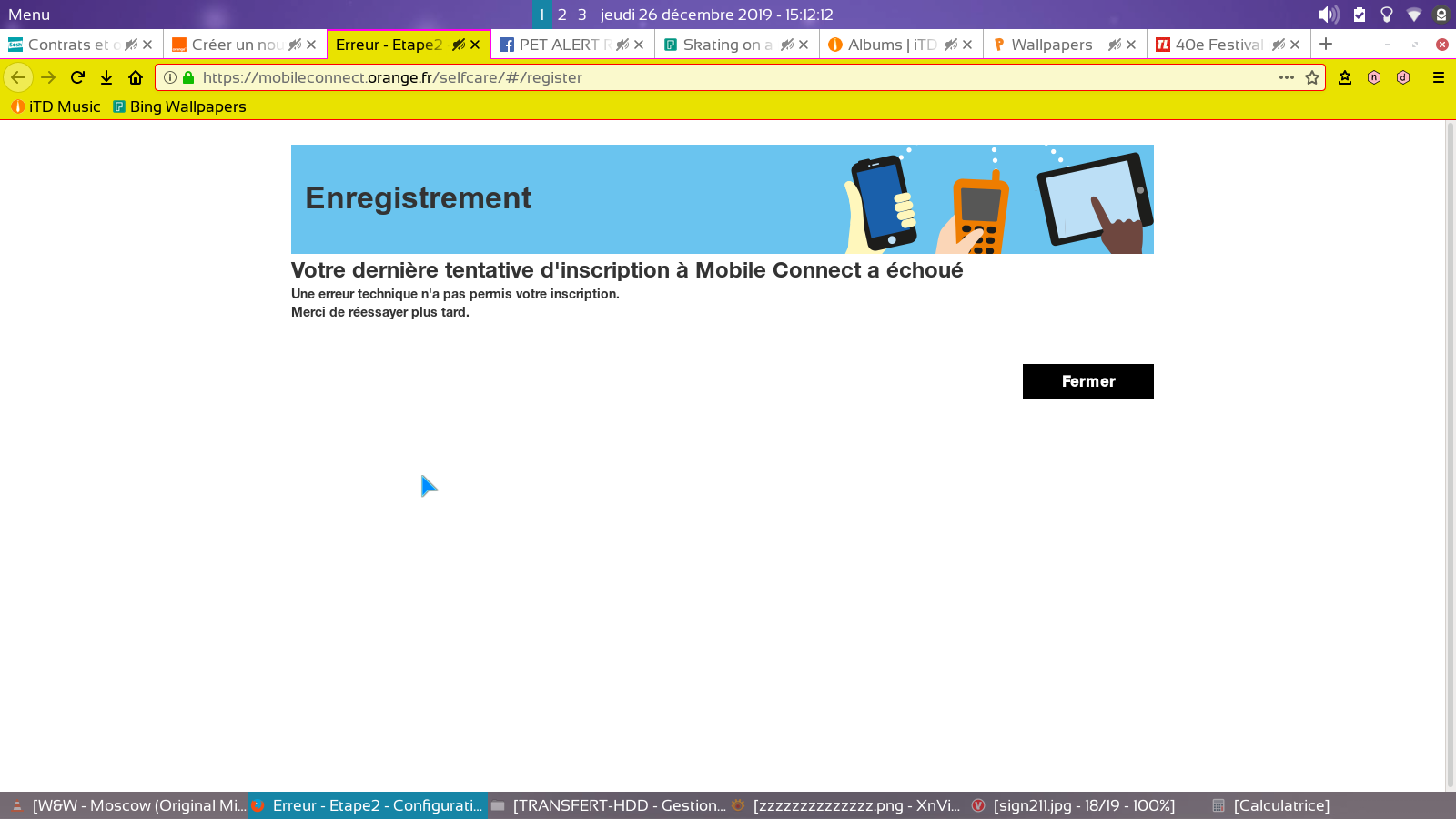
Task: Toggle mute on the Albums | iTD tab
Action: 951,45
